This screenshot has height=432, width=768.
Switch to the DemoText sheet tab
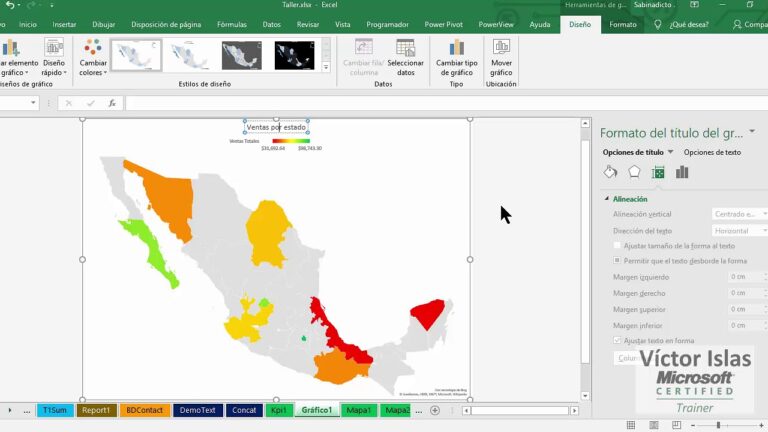pyautogui.click(x=197, y=410)
